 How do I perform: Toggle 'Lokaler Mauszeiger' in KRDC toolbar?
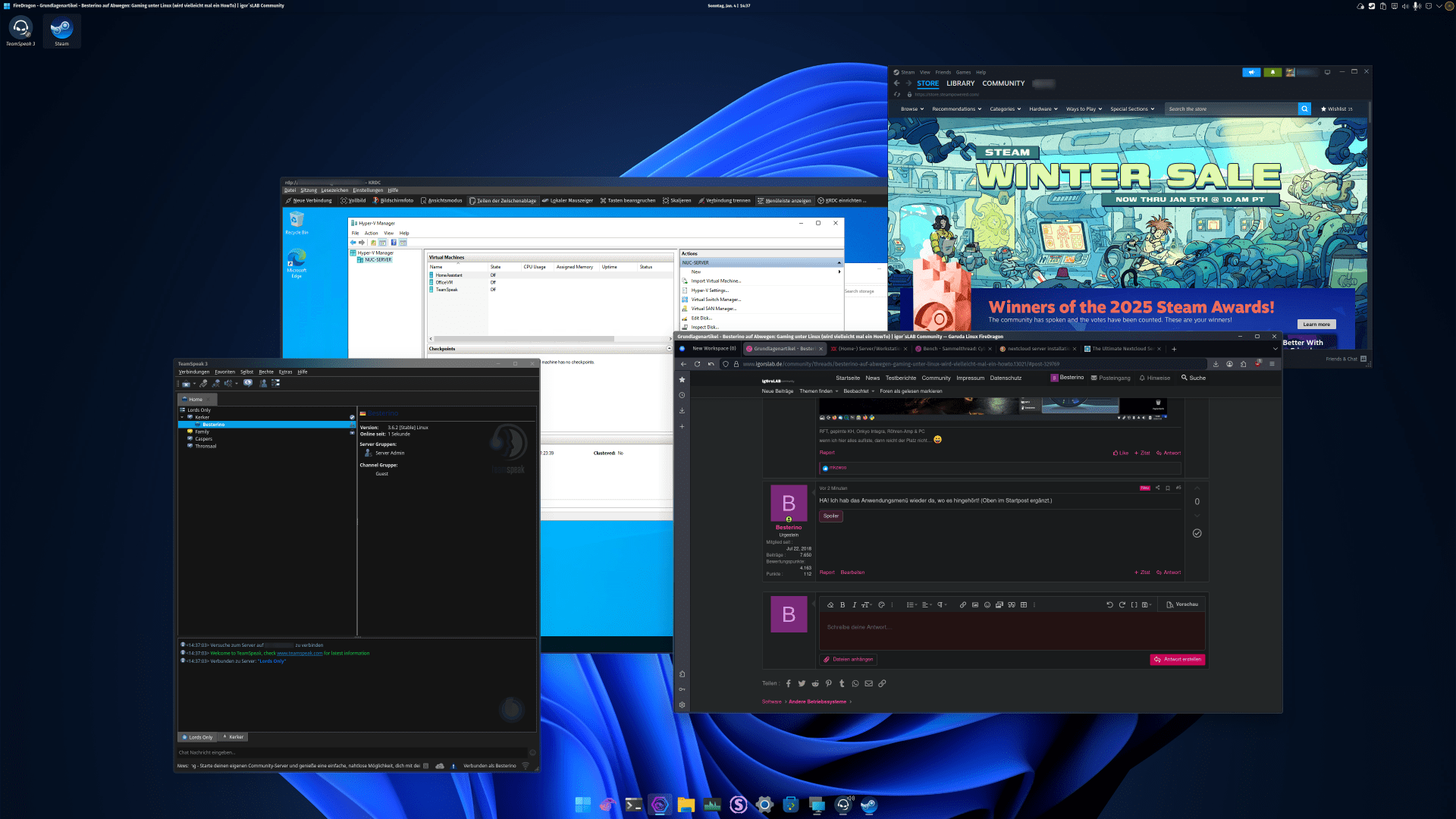coord(567,201)
